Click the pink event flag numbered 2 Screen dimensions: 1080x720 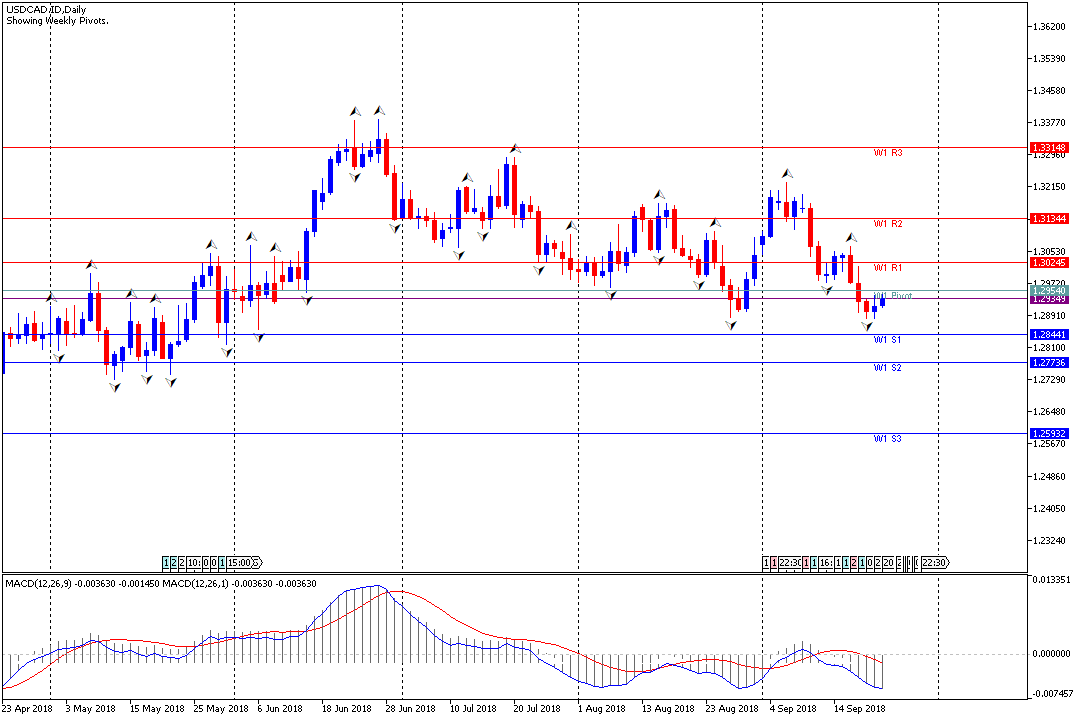tap(854, 562)
